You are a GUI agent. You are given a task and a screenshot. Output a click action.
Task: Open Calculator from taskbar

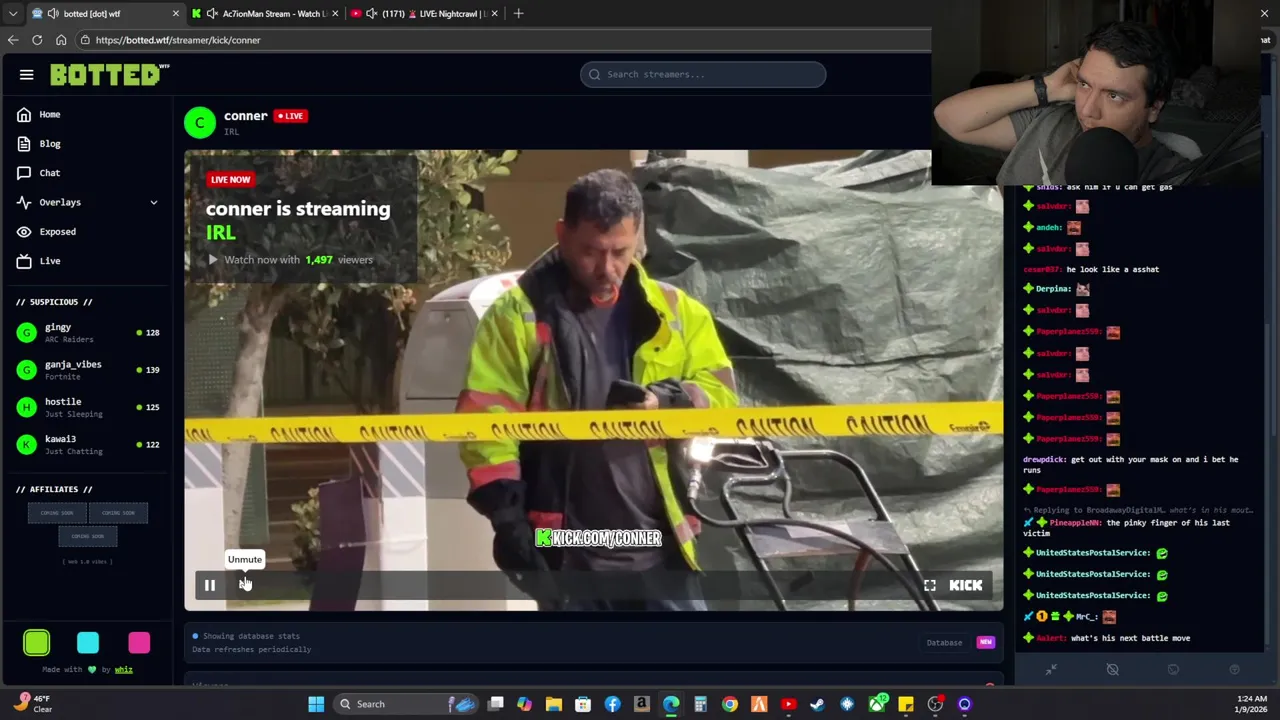click(700, 704)
